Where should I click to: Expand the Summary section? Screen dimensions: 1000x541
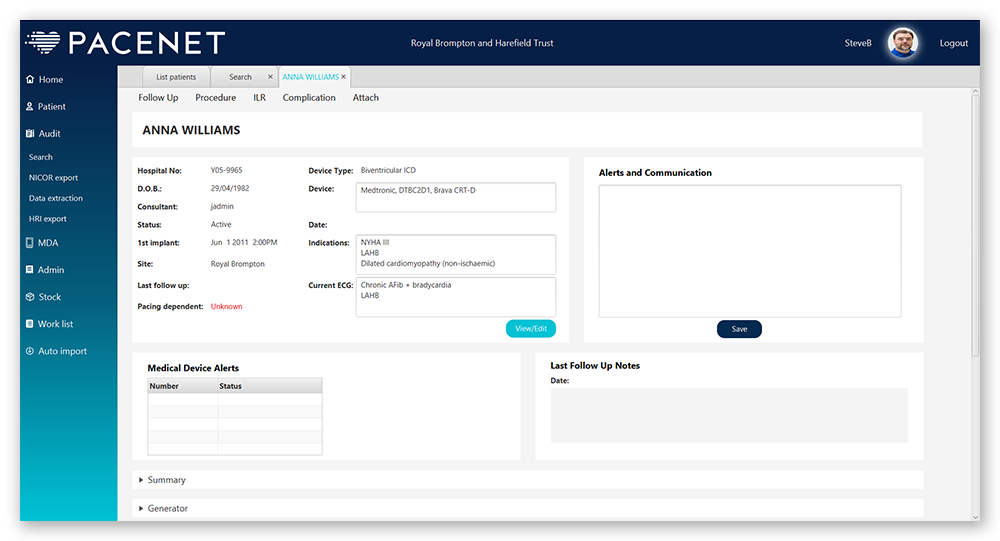point(141,480)
